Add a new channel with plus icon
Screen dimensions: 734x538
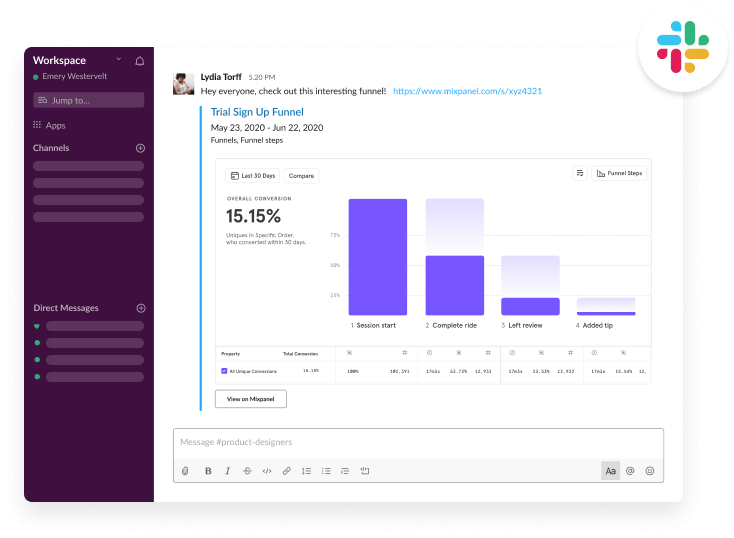click(x=140, y=148)
